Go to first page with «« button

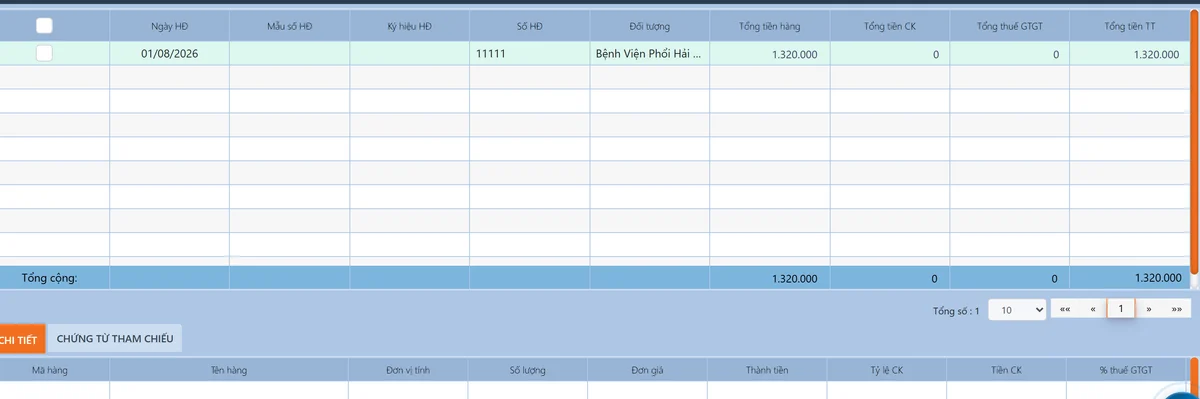tap(1065, 310)
